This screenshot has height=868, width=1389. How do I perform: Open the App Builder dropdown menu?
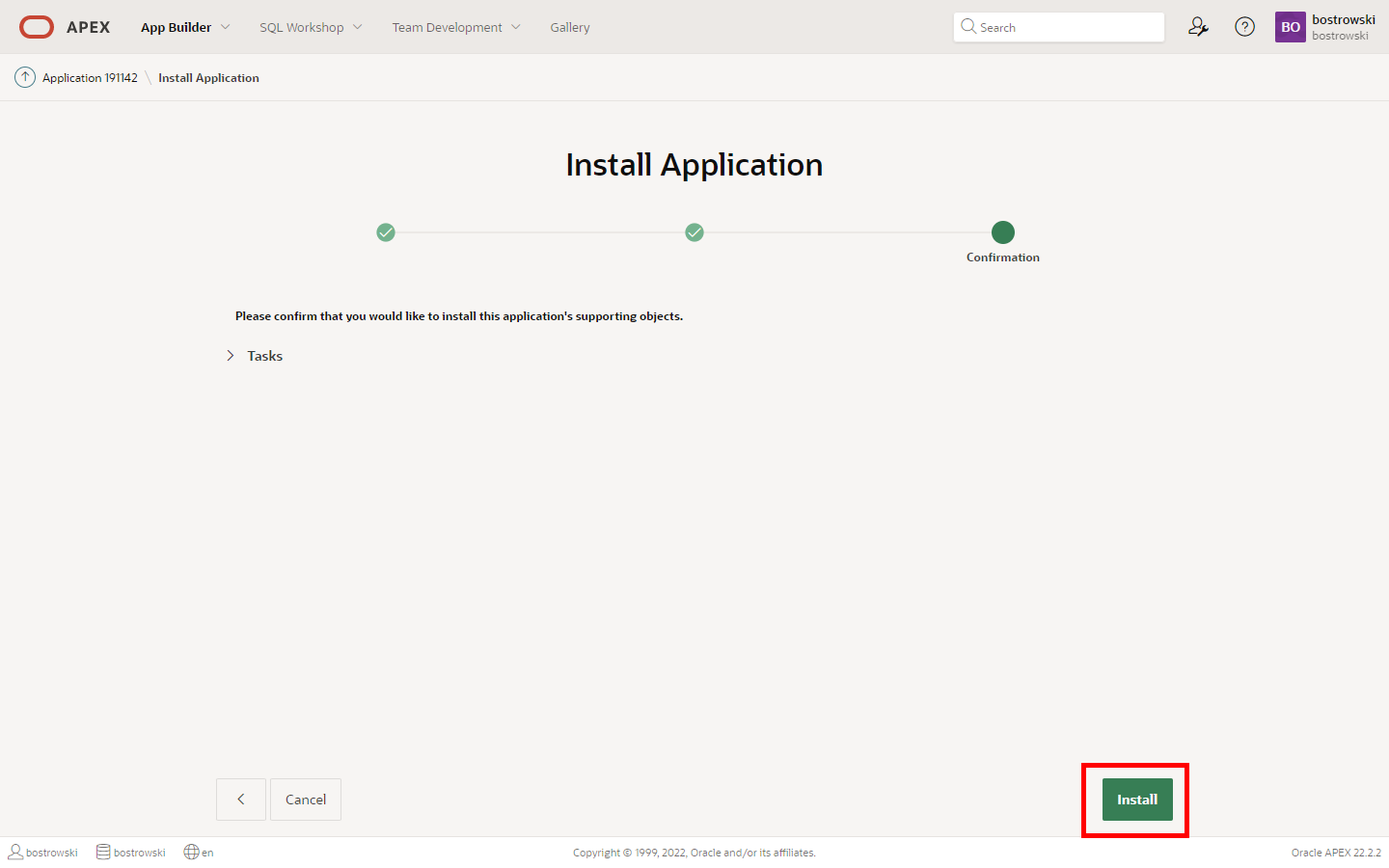pyautogui.click(x=185, y=27)
